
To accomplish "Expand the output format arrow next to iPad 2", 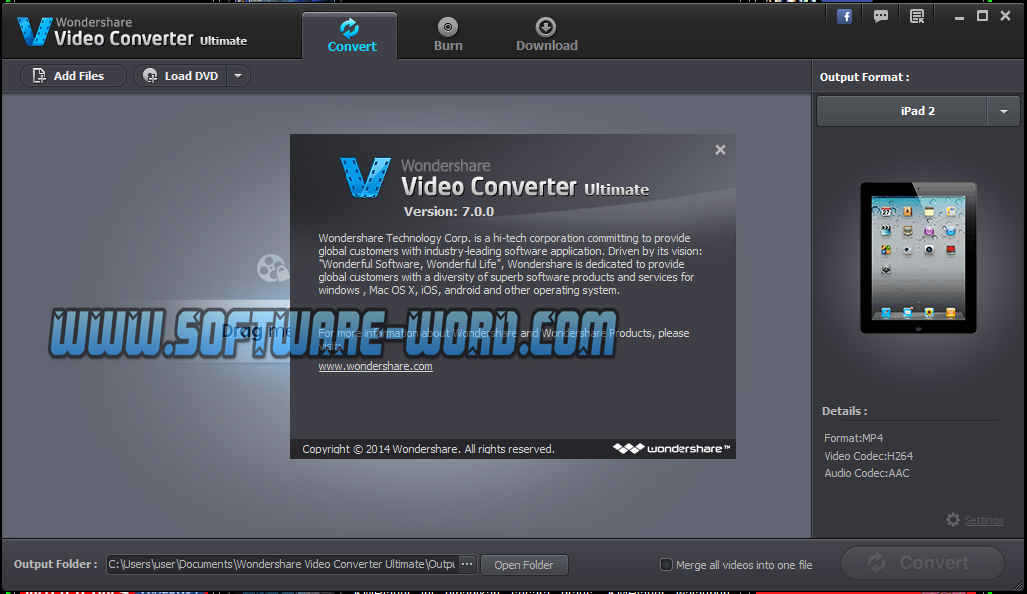I will point(1003,111).
